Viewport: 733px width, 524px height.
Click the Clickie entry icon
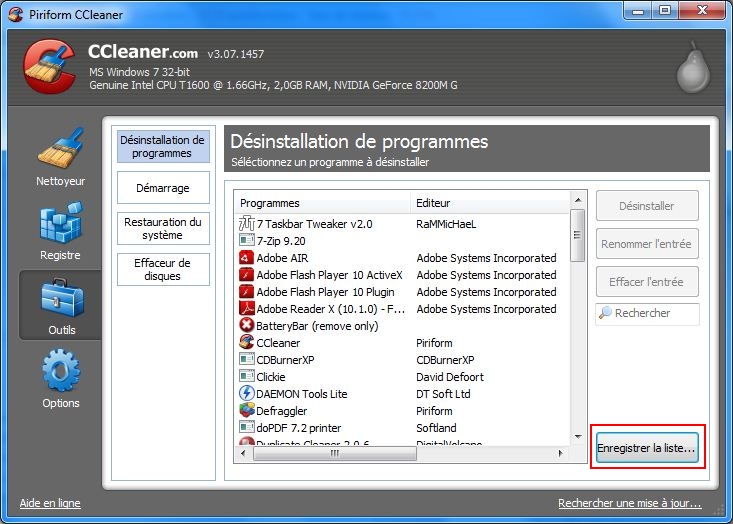[246, 376]
